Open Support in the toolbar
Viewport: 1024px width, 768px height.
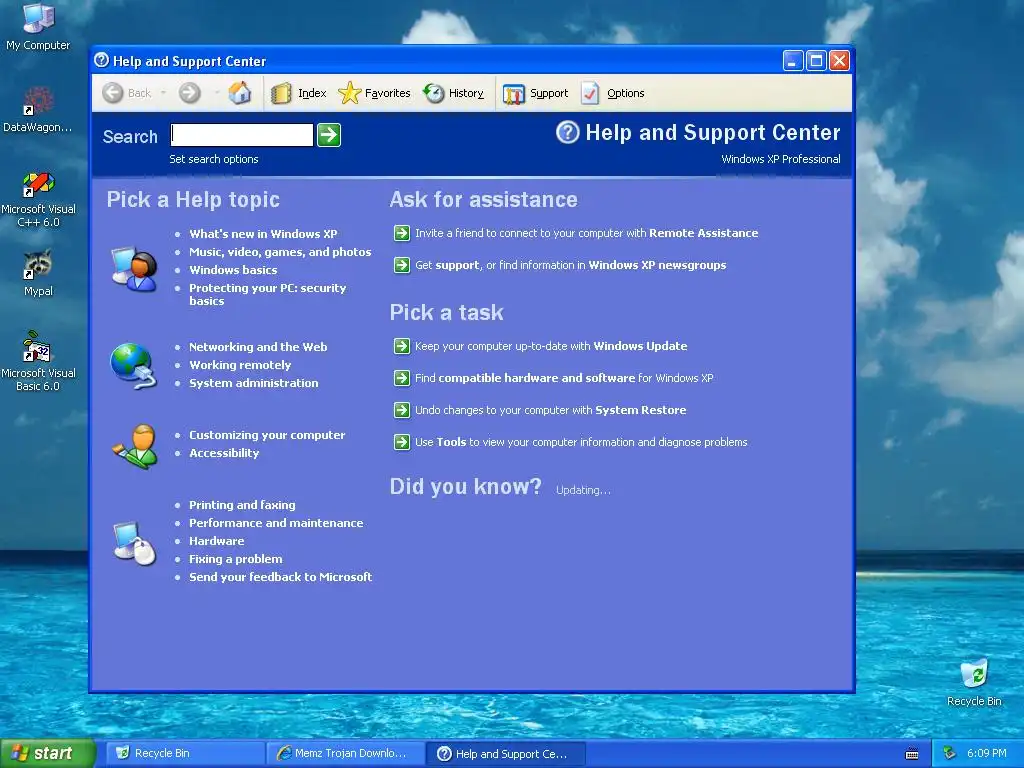point(536,93)
